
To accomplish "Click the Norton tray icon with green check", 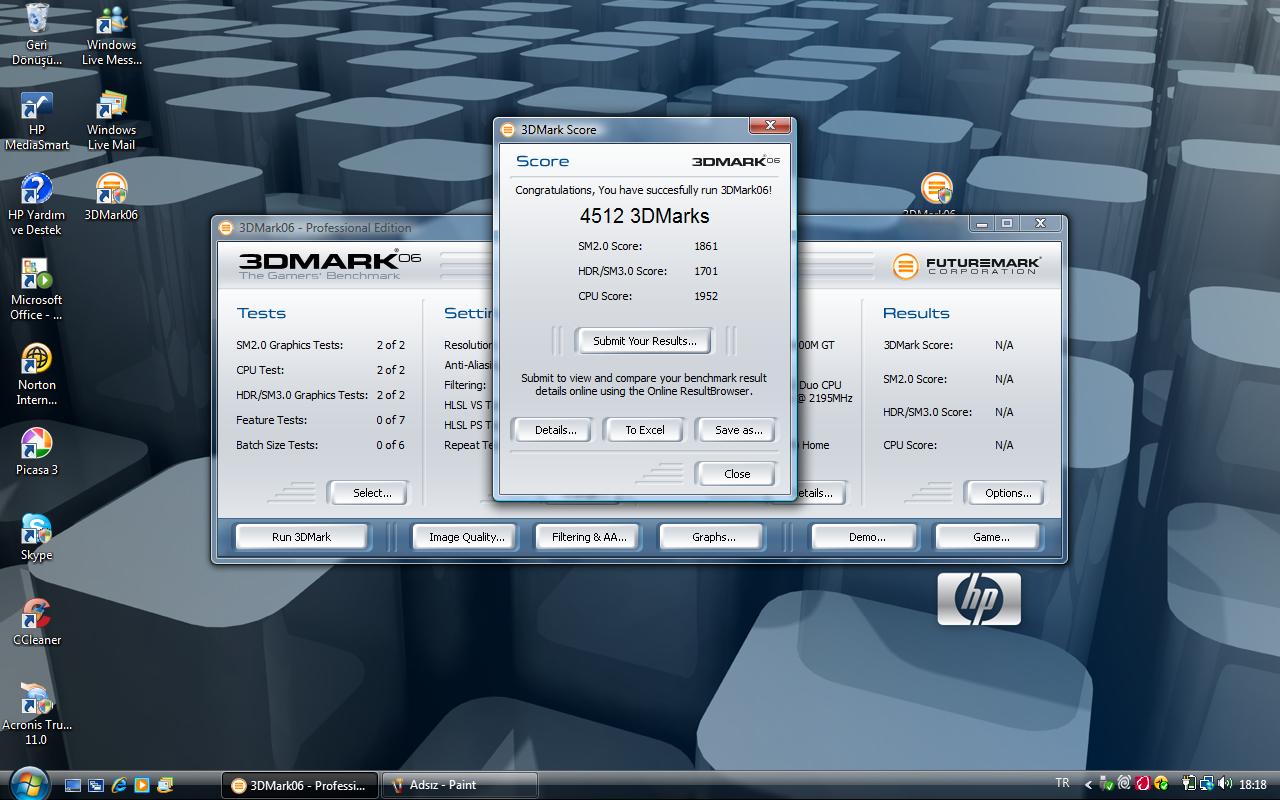I will [x=1161, y=783].
